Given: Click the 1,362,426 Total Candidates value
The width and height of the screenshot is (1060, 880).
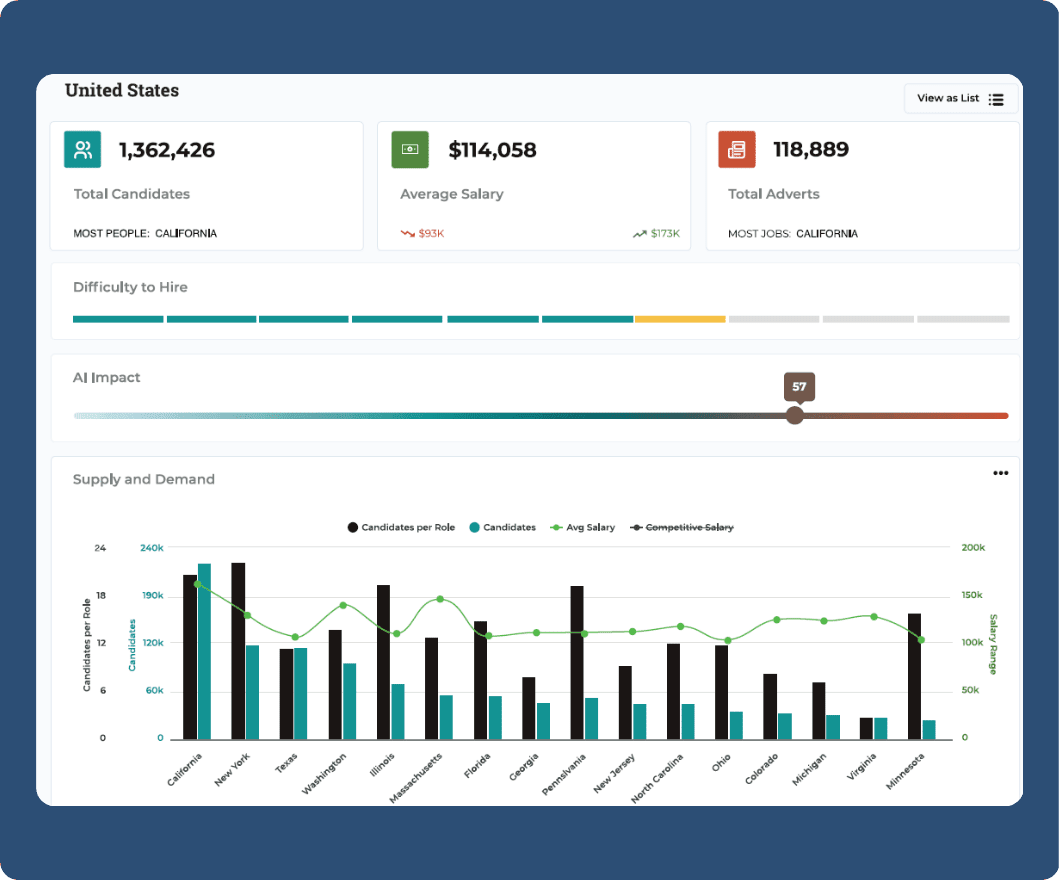Looking at the screenshot, I should click(167, 150).
